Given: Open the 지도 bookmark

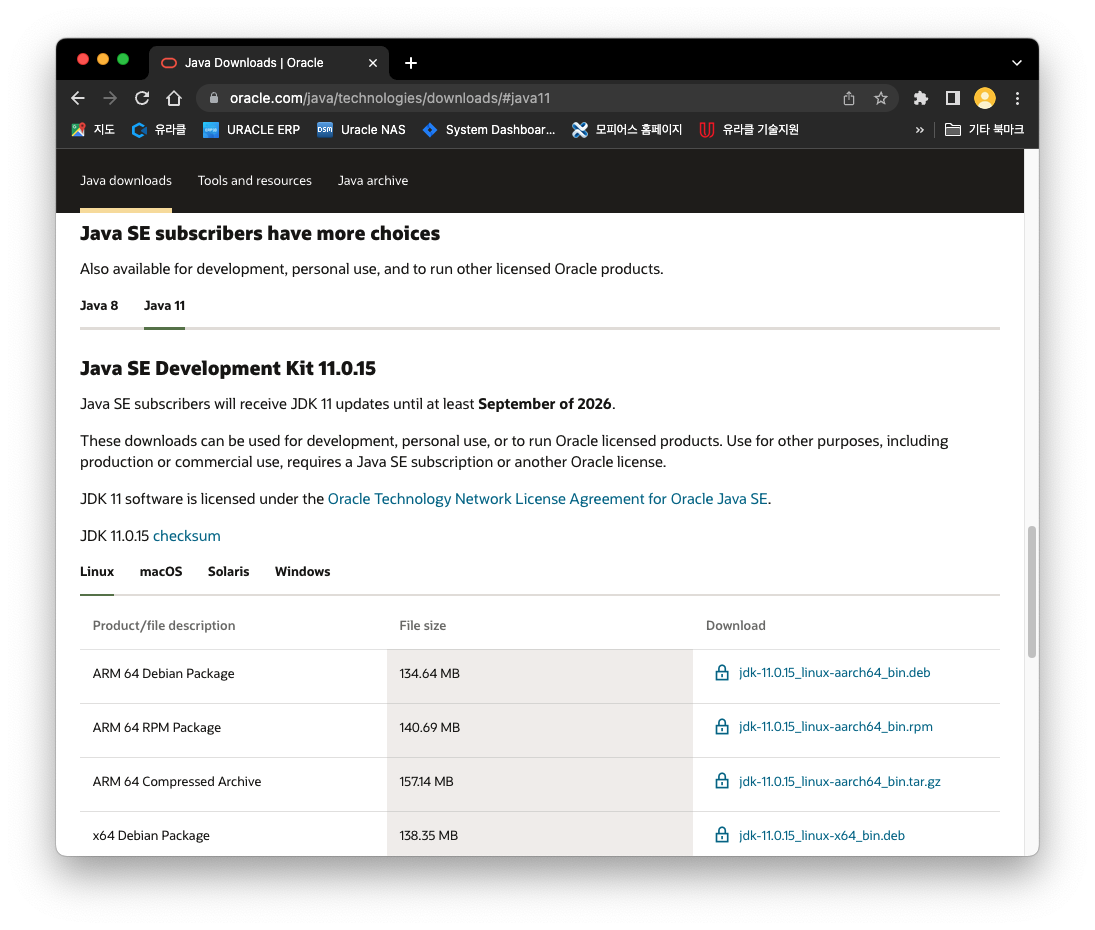Looking at the screenshot, I should (93, 130).
